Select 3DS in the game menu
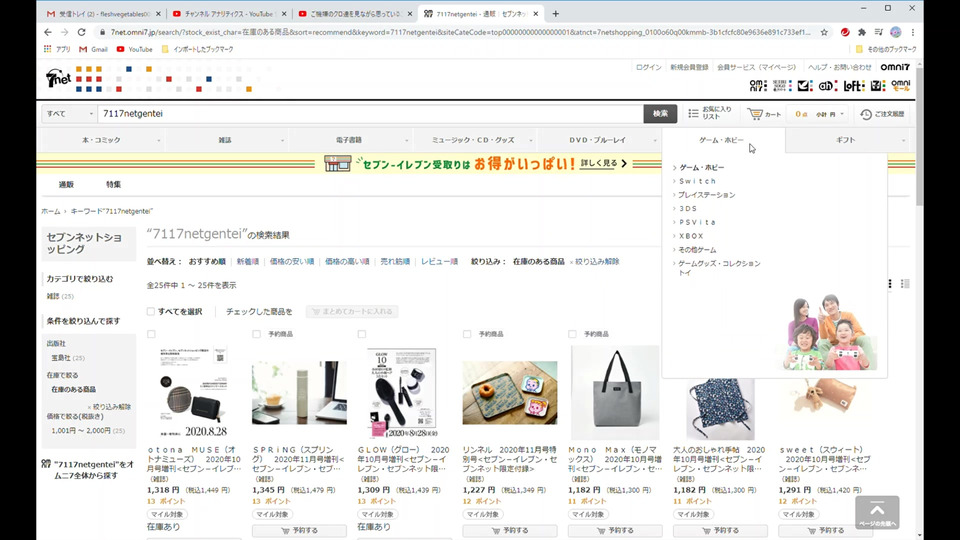The height and width of the screenshot is (540, 960). coord(688,209)
